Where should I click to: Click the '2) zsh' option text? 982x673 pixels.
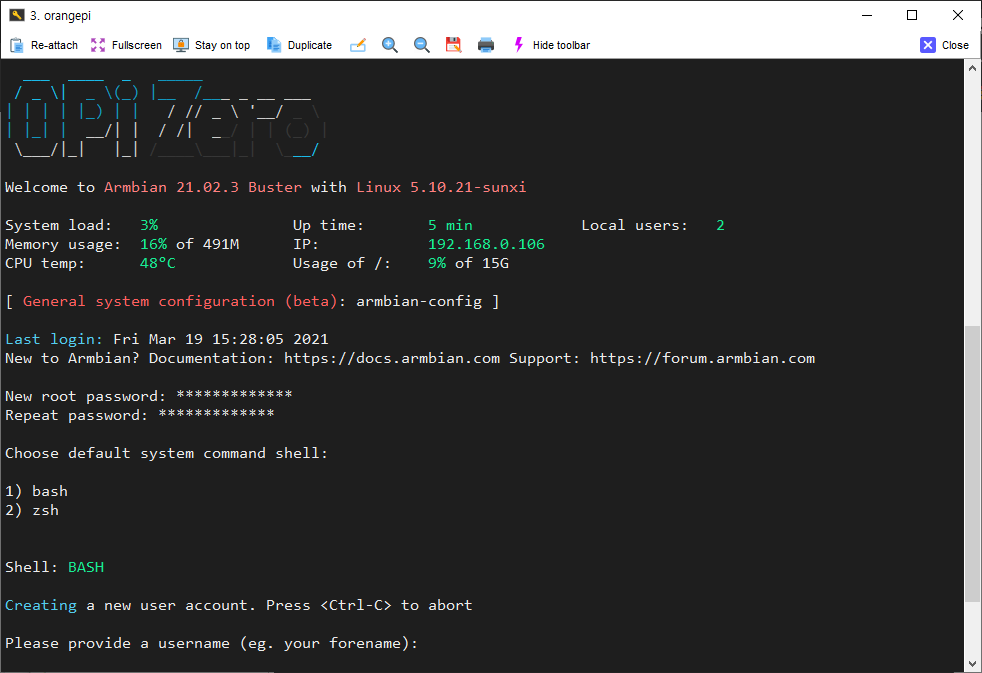point(32,511)
